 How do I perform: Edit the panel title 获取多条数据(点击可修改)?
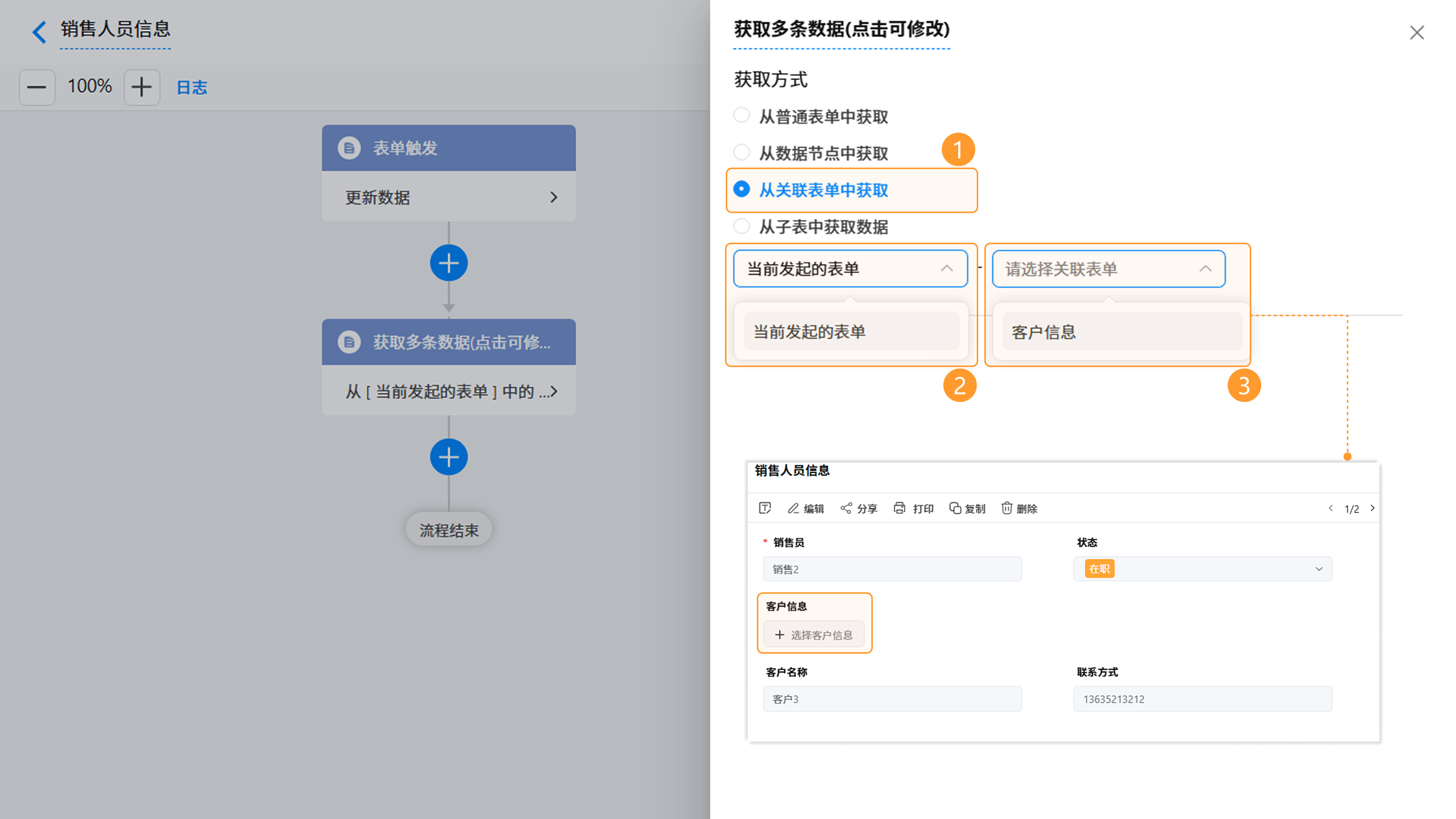coord(841,29)
